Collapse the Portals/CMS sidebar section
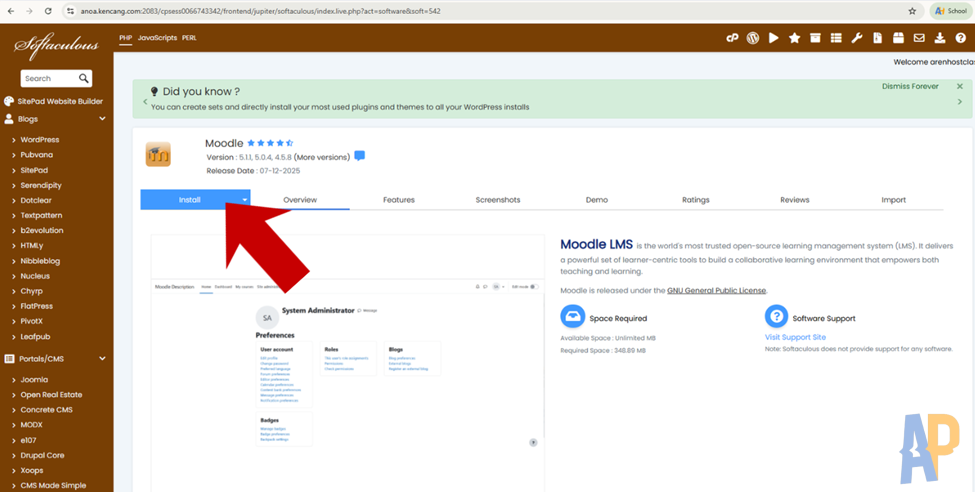The height and width of the screenshot is (492, 975). pyautogui.click(x=102, y=358)
